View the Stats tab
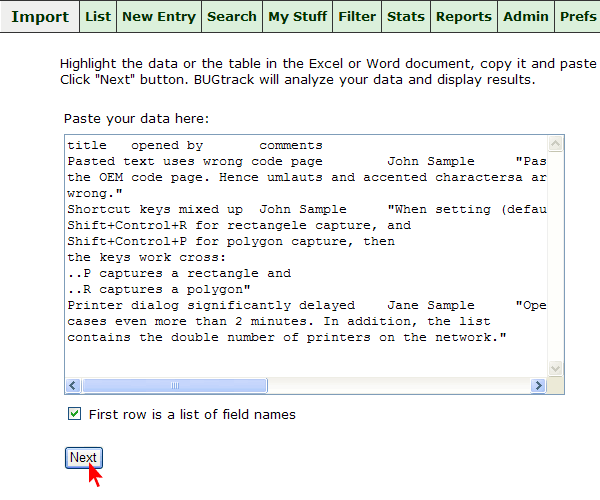The width and height of the screenshot is (600, 500). coord(405,17)
